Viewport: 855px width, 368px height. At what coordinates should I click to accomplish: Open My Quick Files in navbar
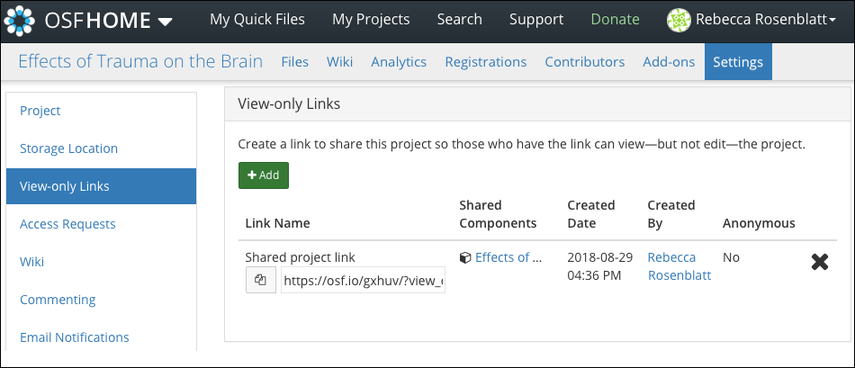pyautogui.click(x=257, y=20)
